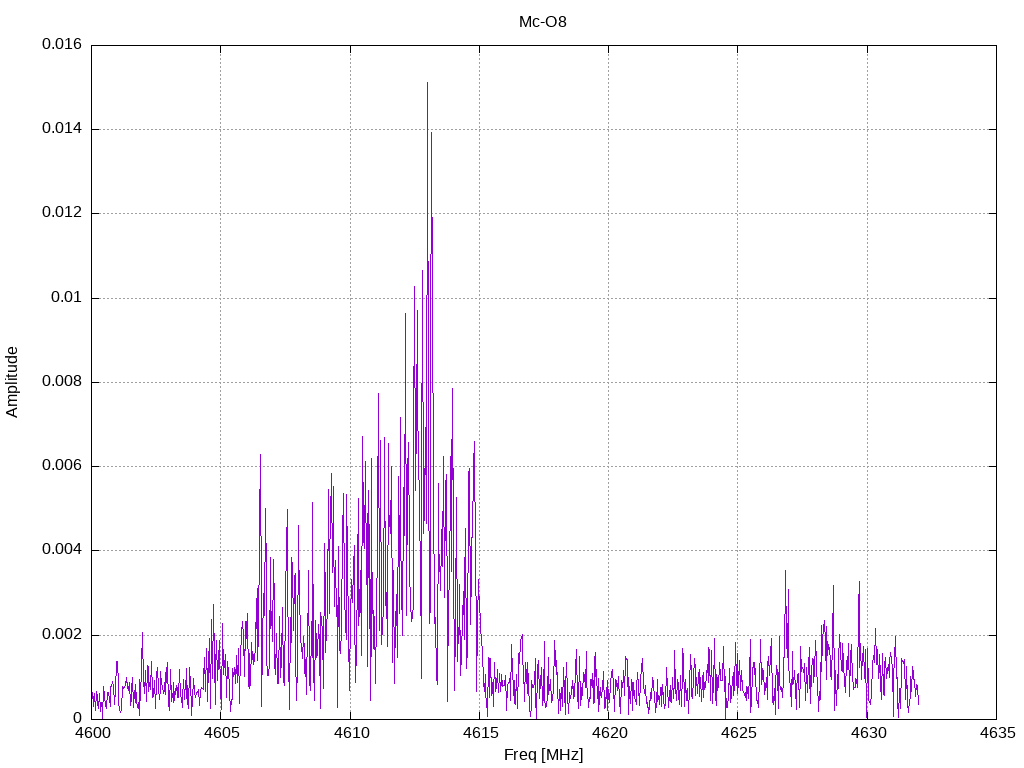Click the 4605 x-axis tick label

coord(220,733)
